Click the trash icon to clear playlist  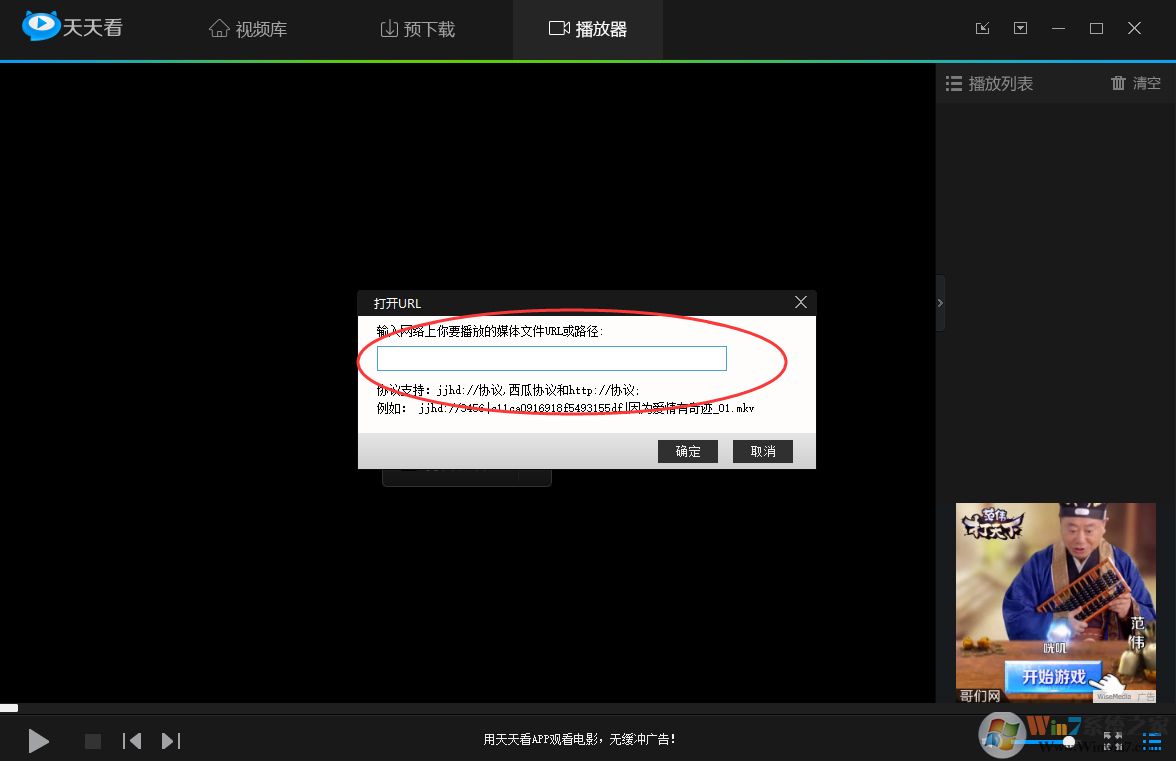point(1118,84)
